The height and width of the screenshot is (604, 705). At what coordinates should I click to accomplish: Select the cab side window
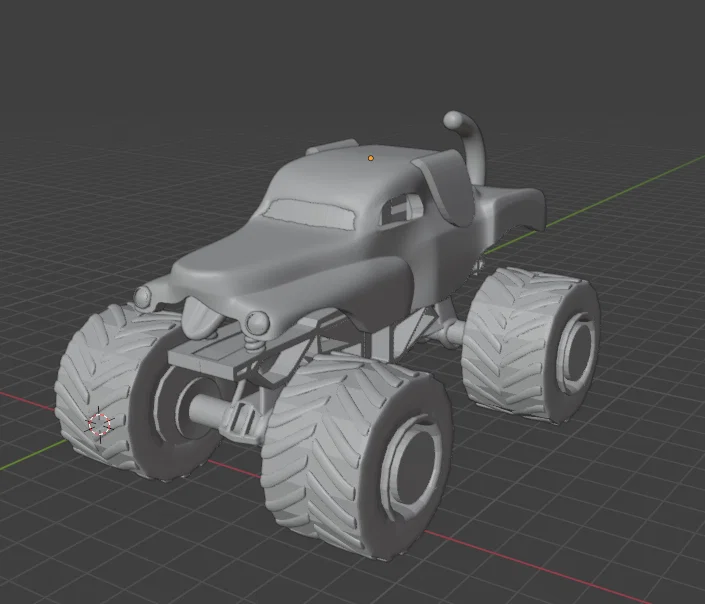pos(402,209)
